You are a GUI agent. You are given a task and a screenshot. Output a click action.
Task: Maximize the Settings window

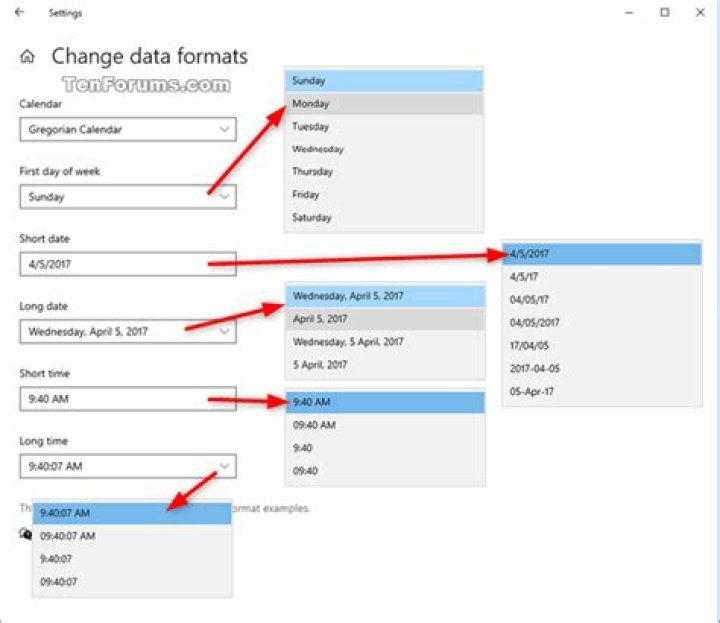[x=664, y=13]
